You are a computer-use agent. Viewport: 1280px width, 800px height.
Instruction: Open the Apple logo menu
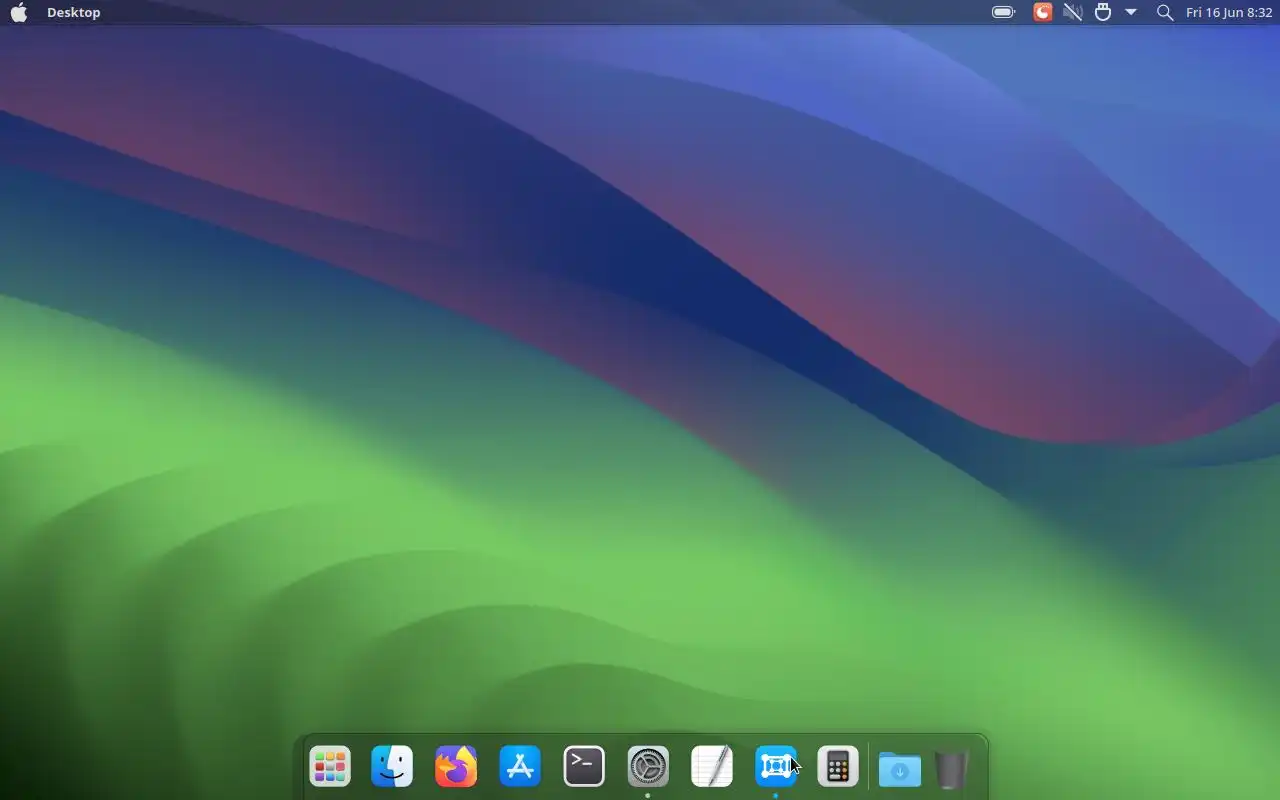19,12
